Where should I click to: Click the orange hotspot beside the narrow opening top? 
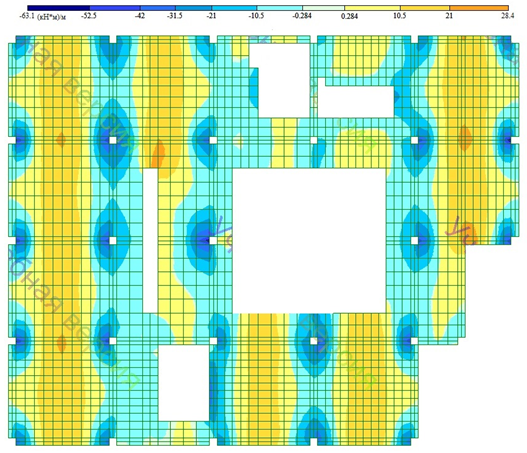[x=158, y=155]
